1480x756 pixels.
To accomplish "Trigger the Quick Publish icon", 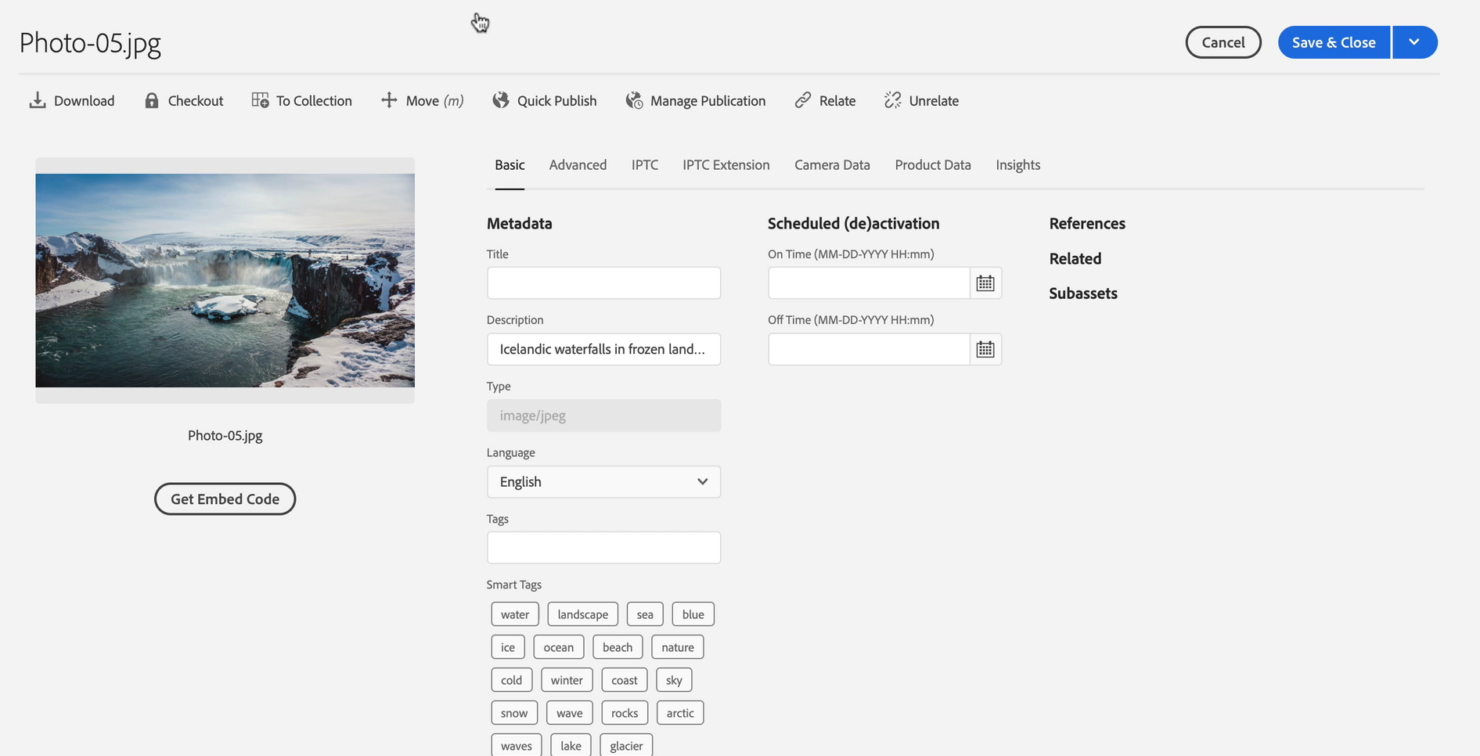I will click(x=500, y=100).
